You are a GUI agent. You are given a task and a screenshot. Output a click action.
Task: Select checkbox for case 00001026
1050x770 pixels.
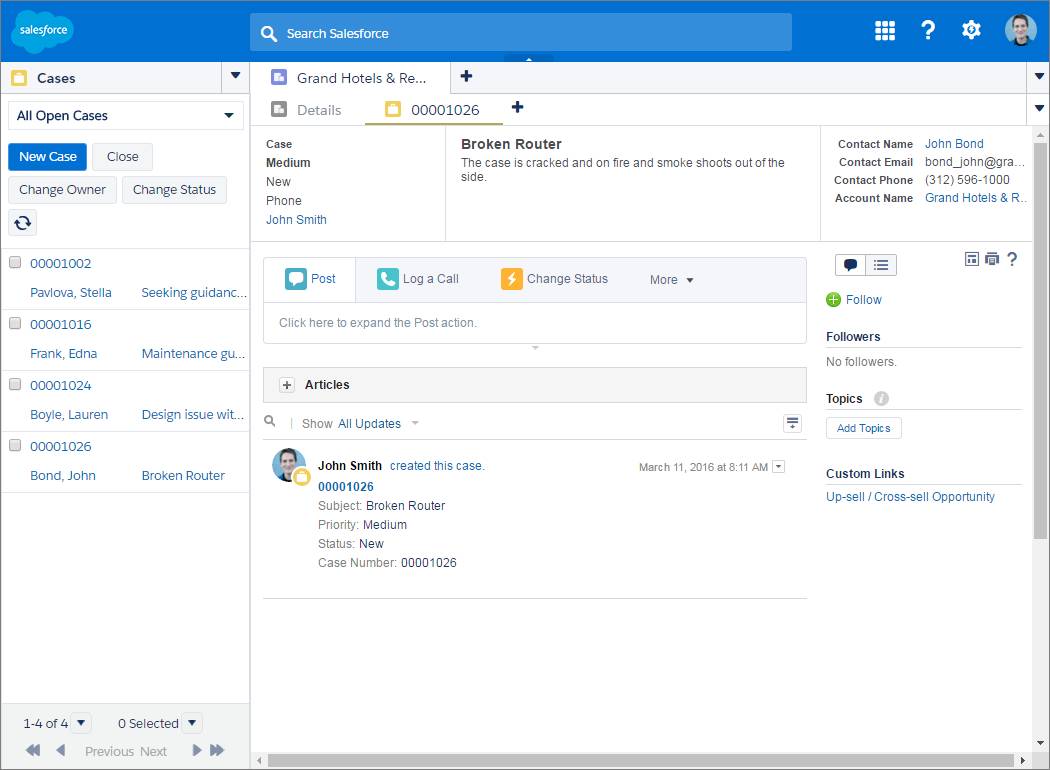[15, 445]
